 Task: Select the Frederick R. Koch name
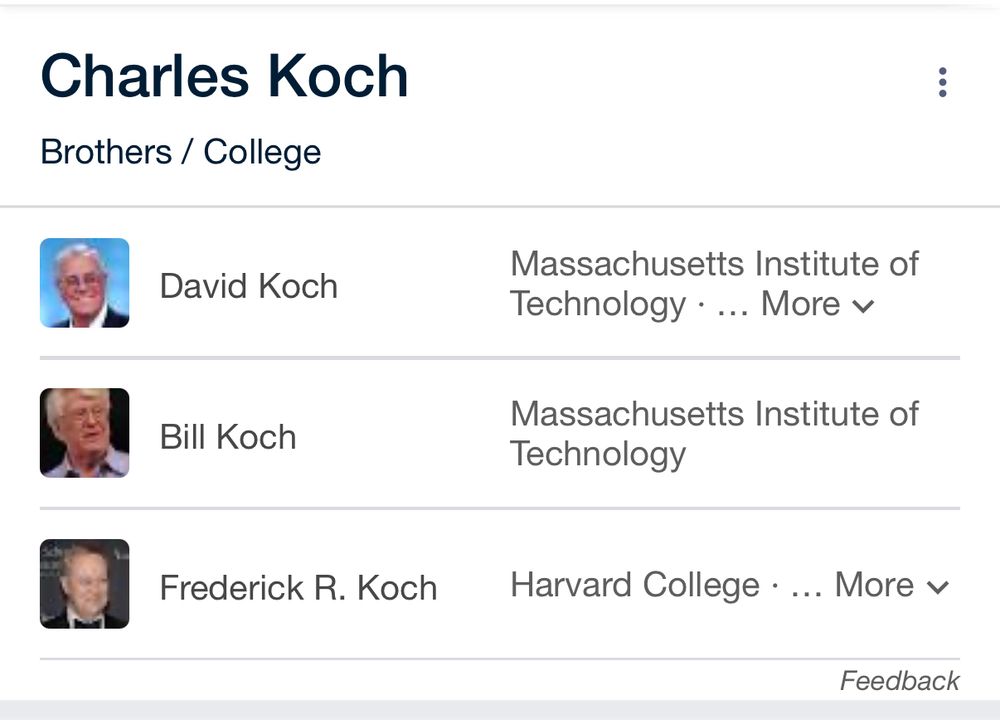[x=298, y=587]
